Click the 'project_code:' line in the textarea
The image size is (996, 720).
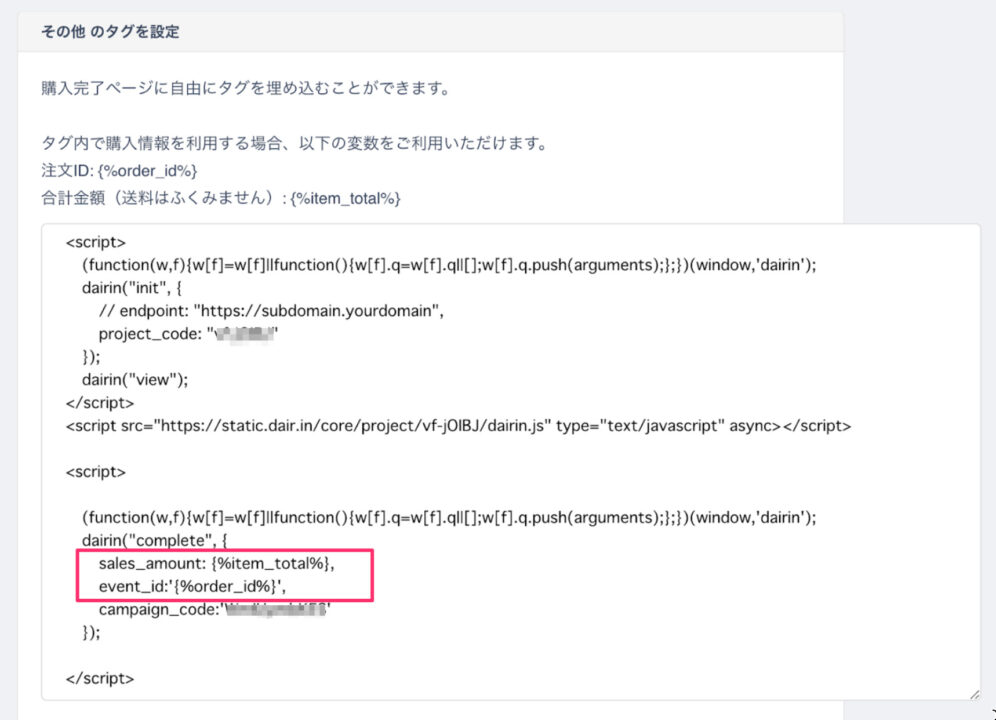pos(189,334)
